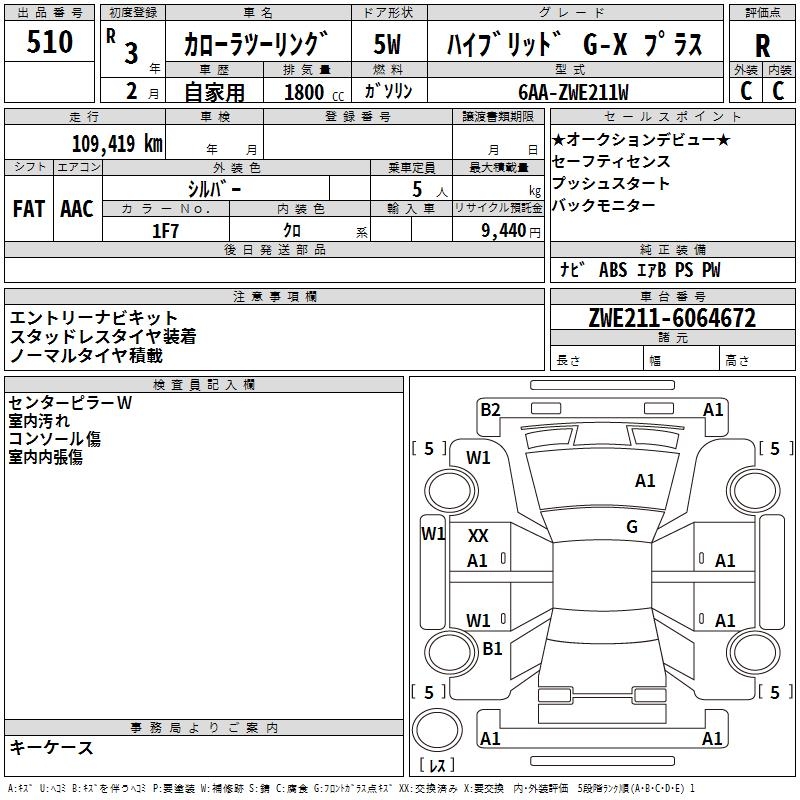800x800 pixels.
Task: Click the note エントリーナビキット
Action: pos(93,317)
